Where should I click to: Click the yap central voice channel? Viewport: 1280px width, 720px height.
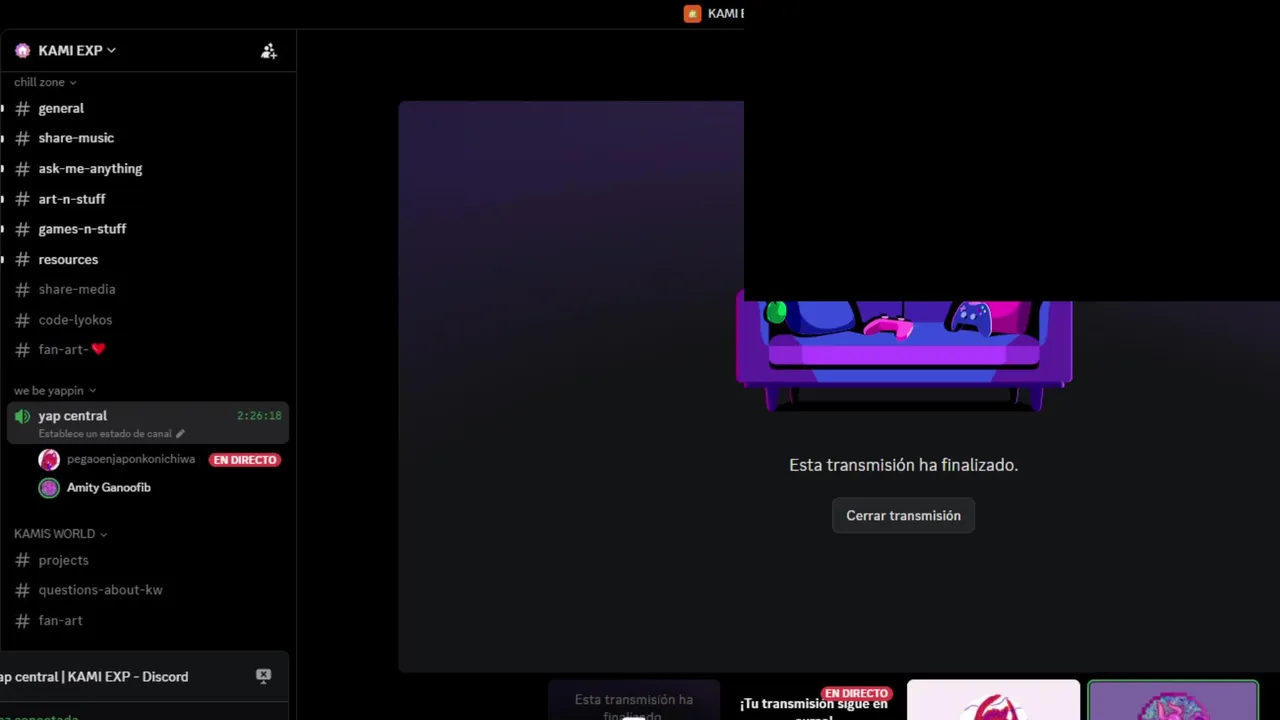click(x=148, y=423)
